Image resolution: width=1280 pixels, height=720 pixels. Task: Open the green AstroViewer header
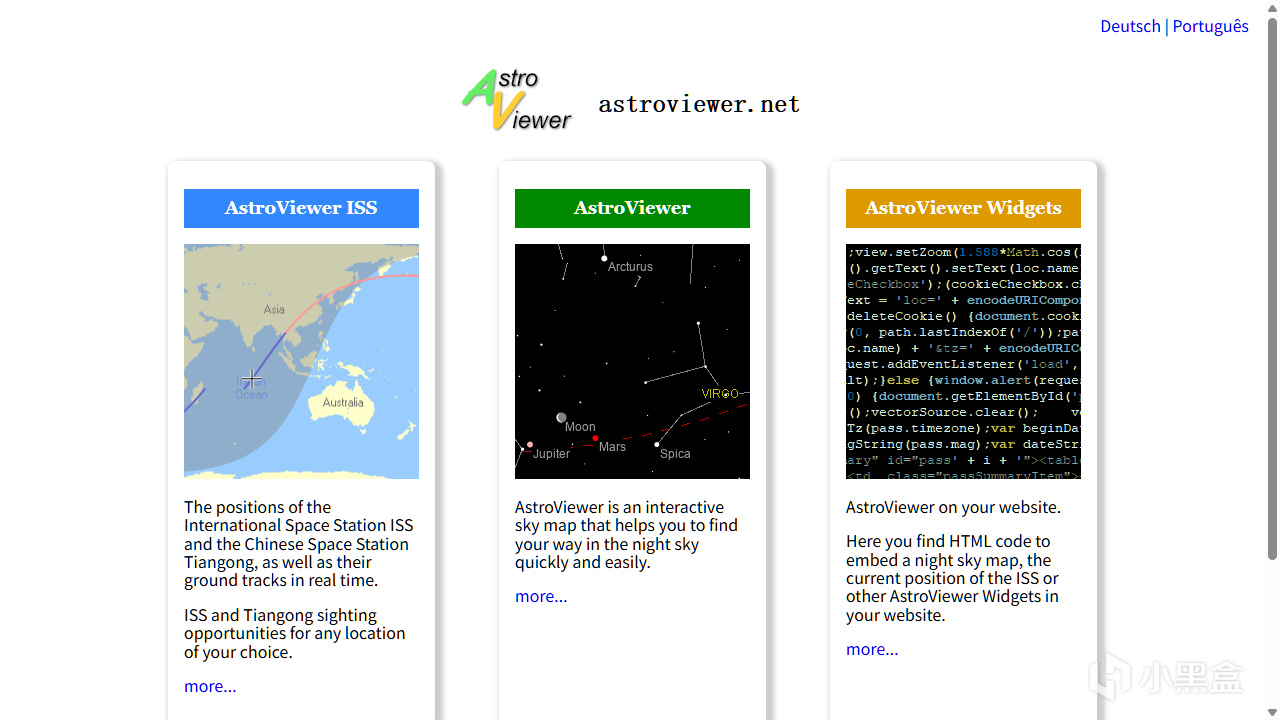click(632, 208)
